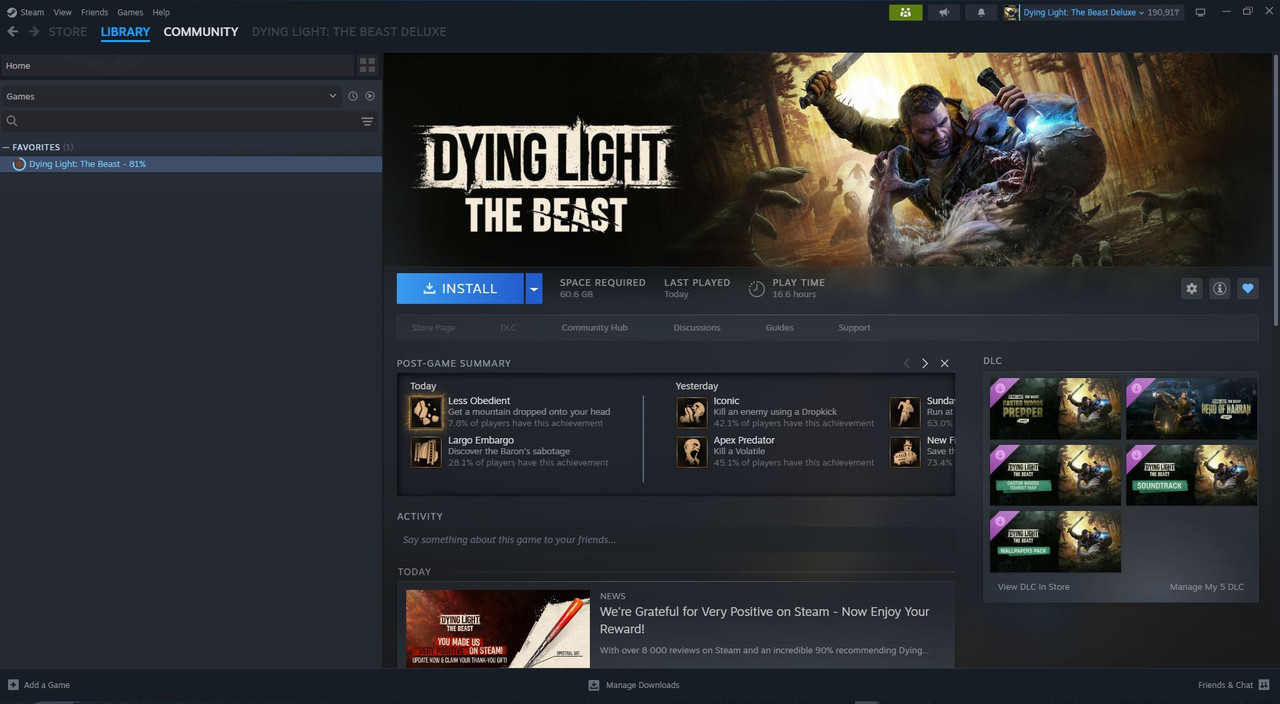Image resolution: width=1280 pixels, height=704 pixels.
Task: Click the page vertical scrollbar
Action: click(x=1275, y=190)
